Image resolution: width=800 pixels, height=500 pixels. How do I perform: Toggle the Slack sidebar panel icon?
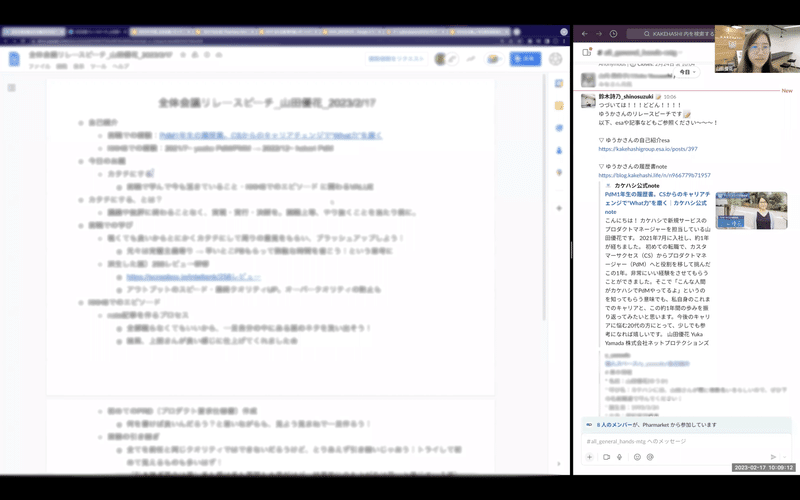point(587,52)
